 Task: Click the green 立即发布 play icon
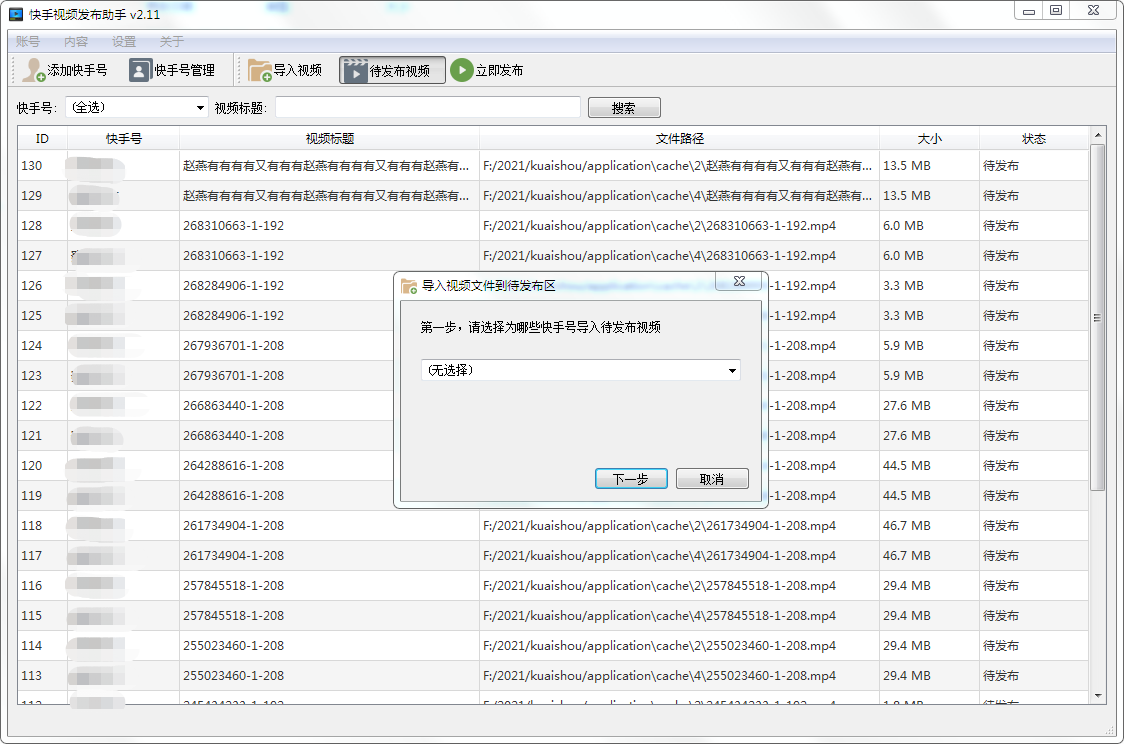pyautogui.click(x=462, y=70)
